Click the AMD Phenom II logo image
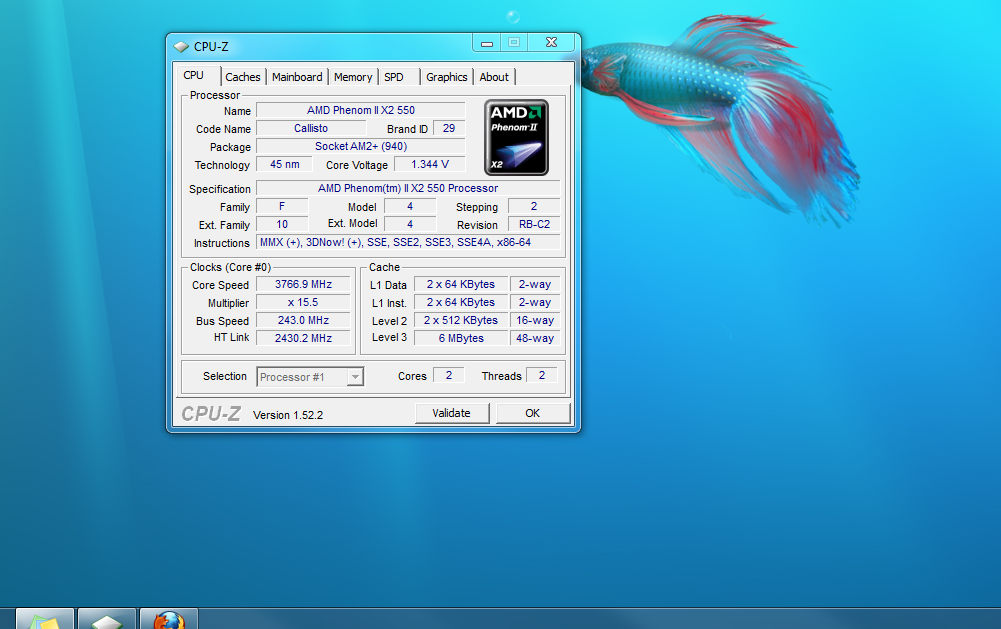Viewport: 1001px width, 629px height. coord(516,137)
